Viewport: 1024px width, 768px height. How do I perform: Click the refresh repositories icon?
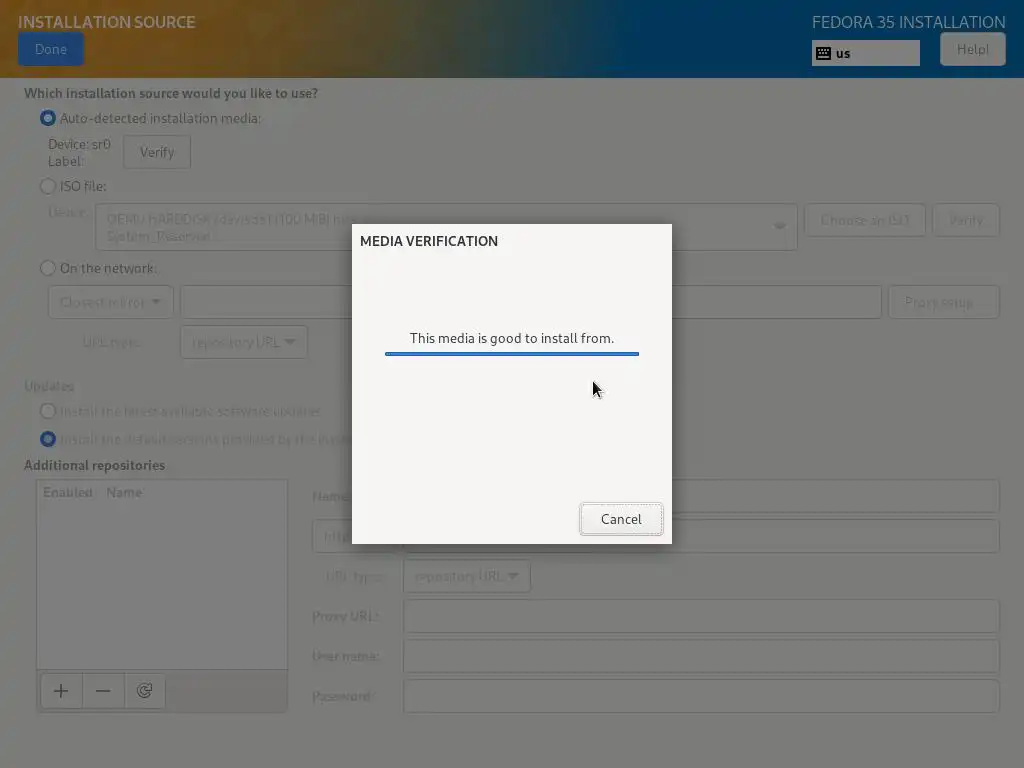point(144,691)
